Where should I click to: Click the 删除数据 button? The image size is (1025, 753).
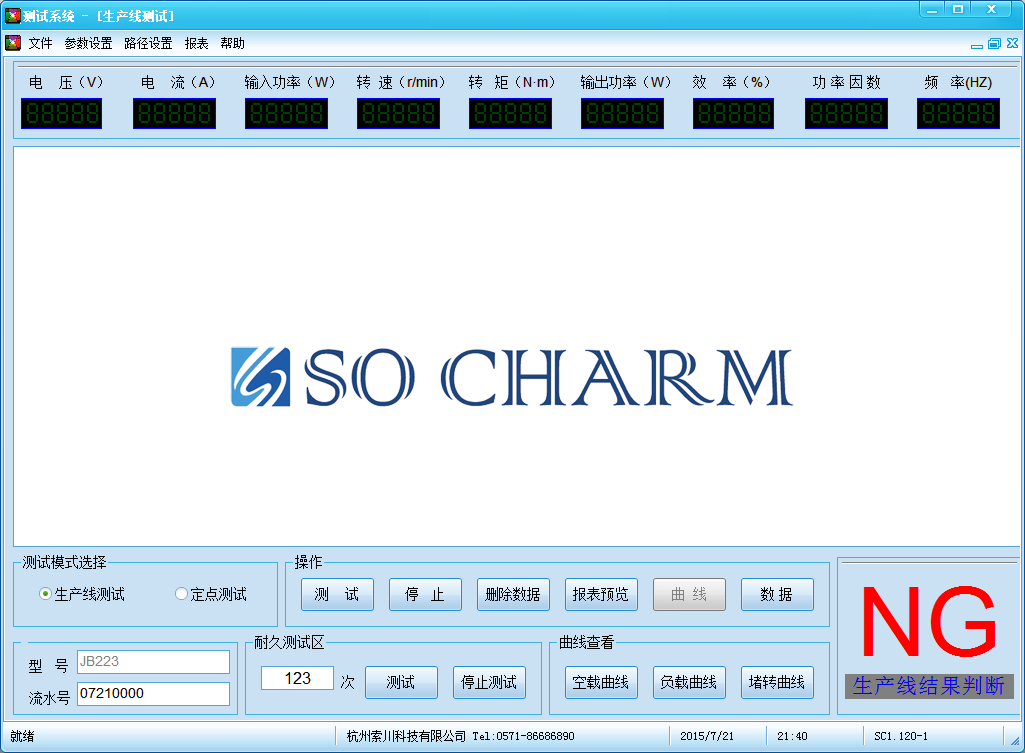513,594
